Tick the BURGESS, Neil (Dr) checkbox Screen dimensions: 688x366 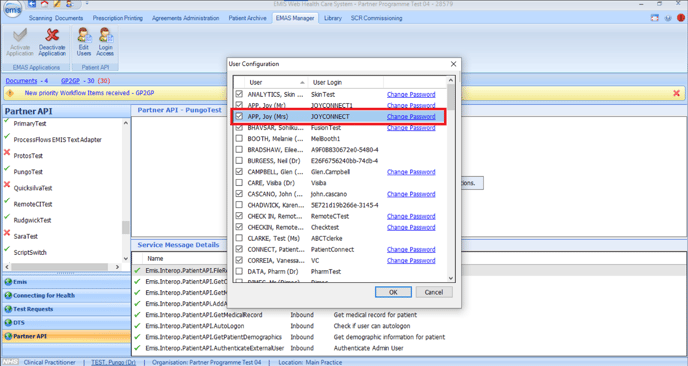239,160
